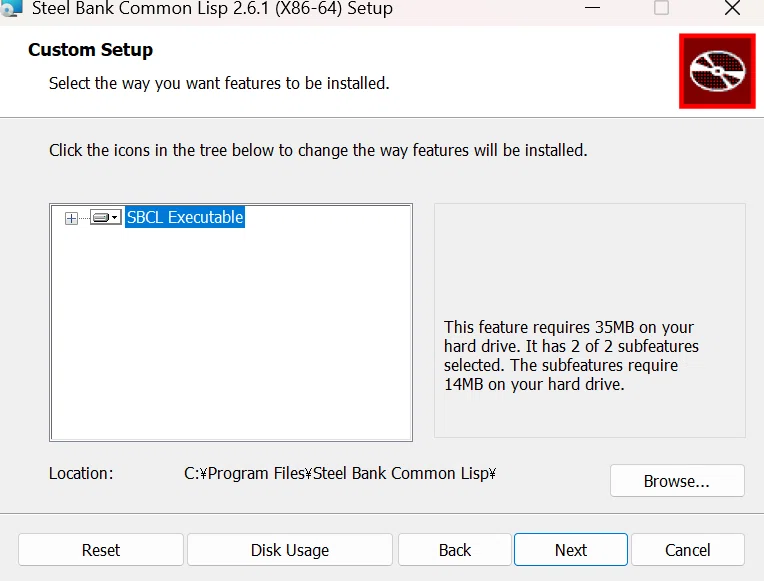This screenshot has height=581, width=764.
Task: Click the setup icon in title bar
Action: 11,8
